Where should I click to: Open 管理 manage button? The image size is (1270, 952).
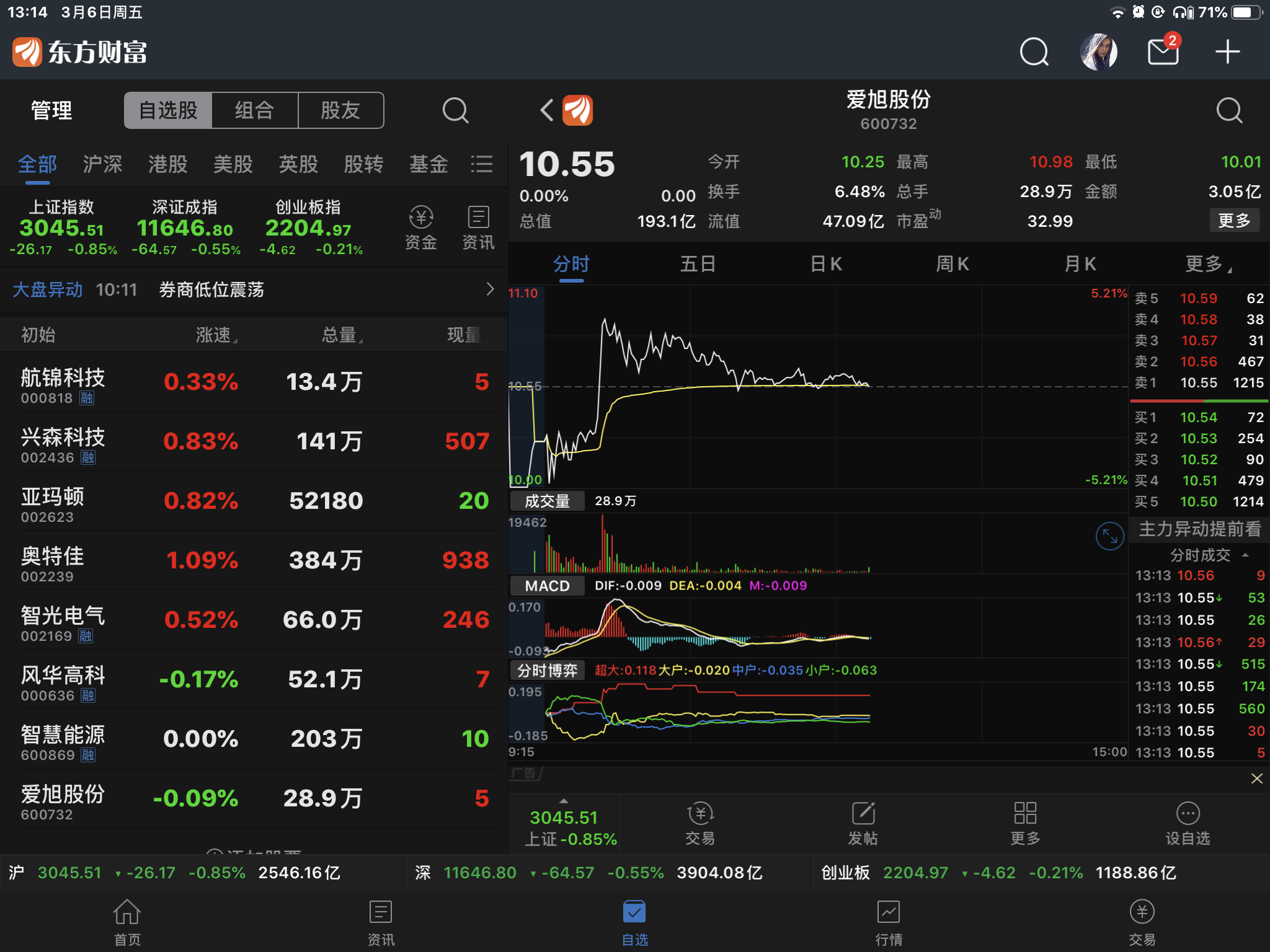pos(51,110)
